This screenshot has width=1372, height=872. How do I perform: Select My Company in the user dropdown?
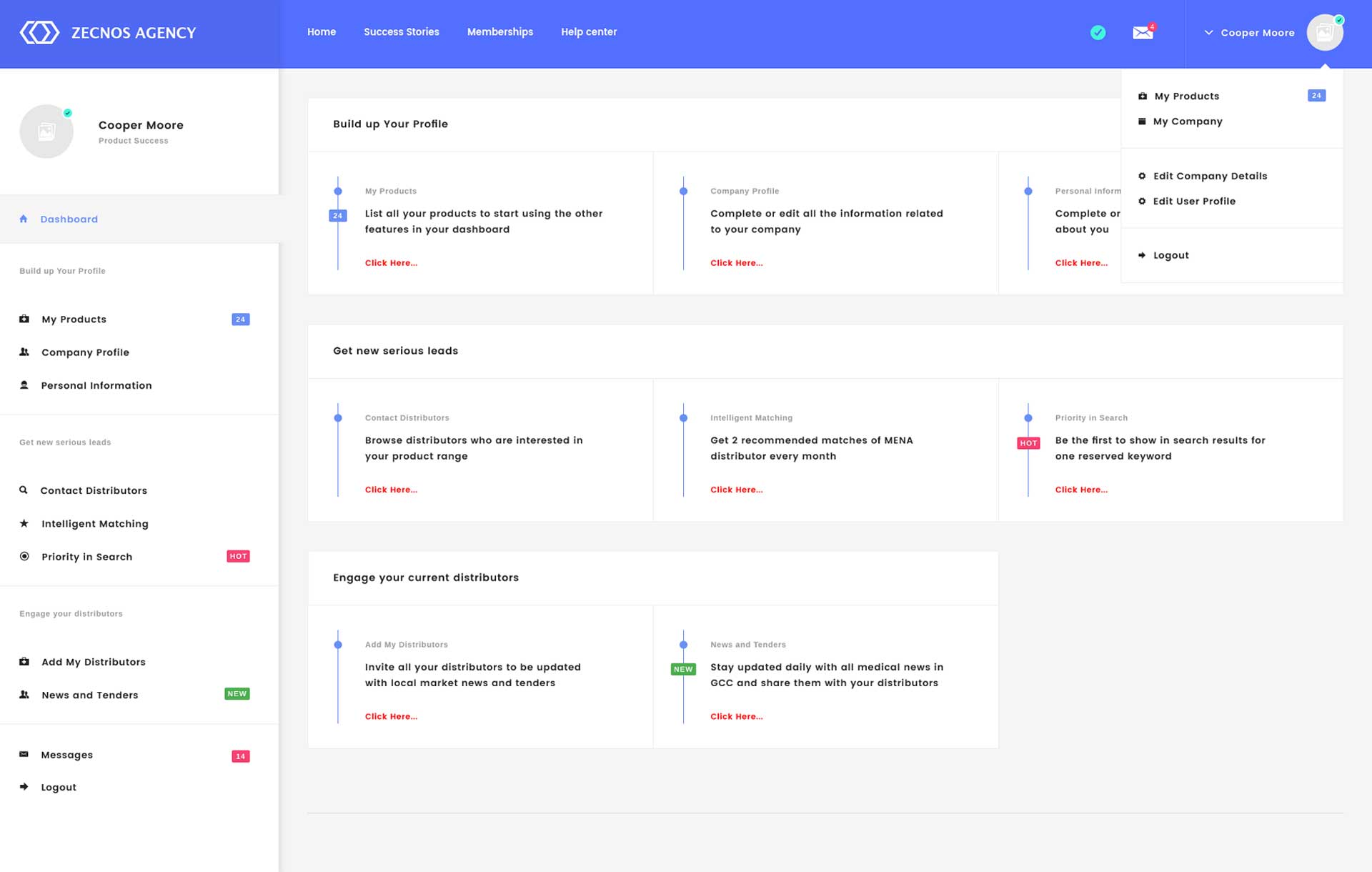point(1187,122)
